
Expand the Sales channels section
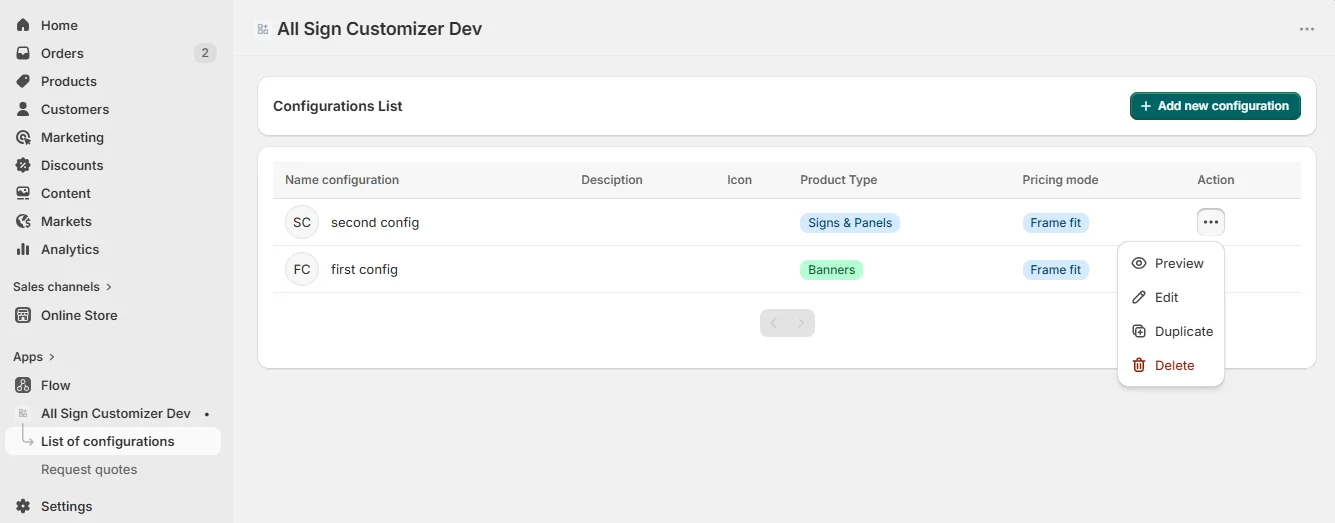coord(62,287)
